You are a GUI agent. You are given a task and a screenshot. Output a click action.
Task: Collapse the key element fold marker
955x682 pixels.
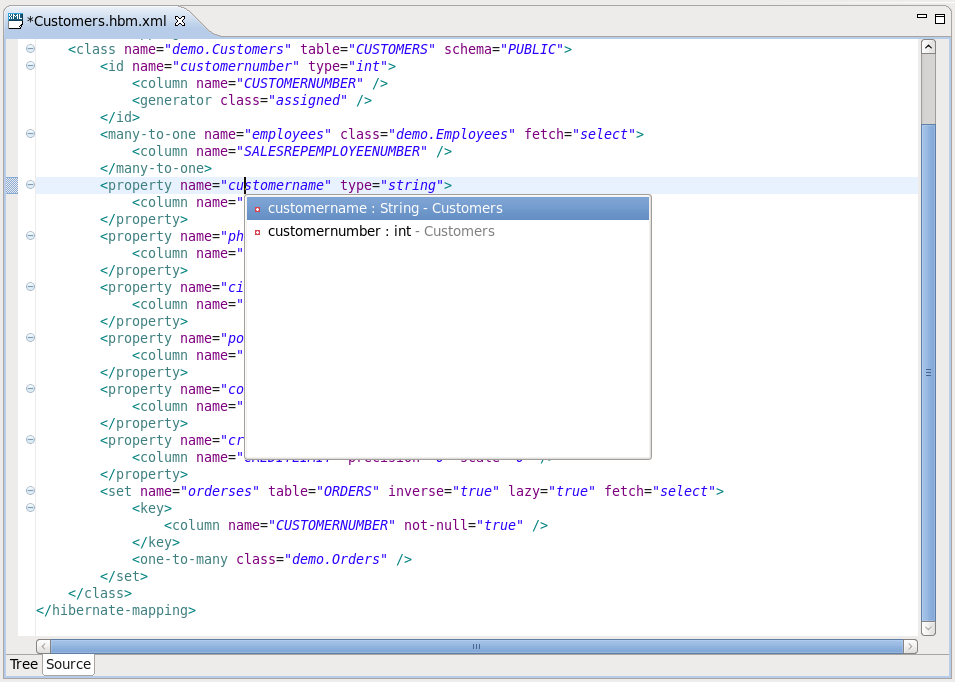[x=29, y=508]
